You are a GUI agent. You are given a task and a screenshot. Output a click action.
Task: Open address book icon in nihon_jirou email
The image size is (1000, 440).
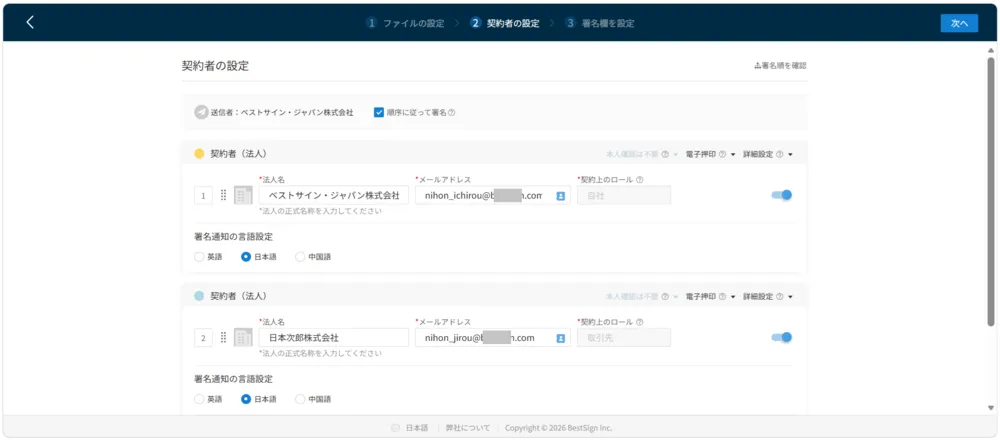pos(561,338)
